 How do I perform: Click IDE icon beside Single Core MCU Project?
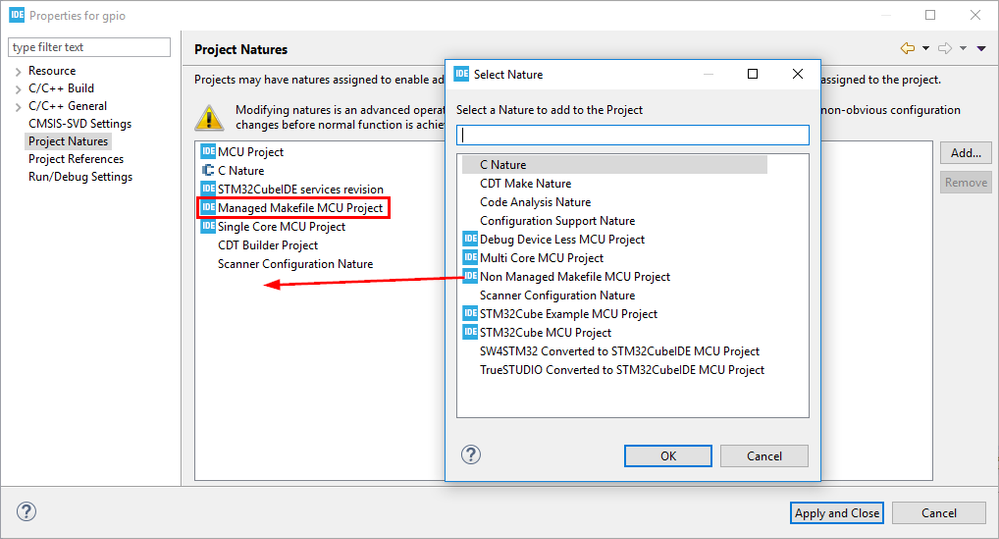tap(208, 226)
